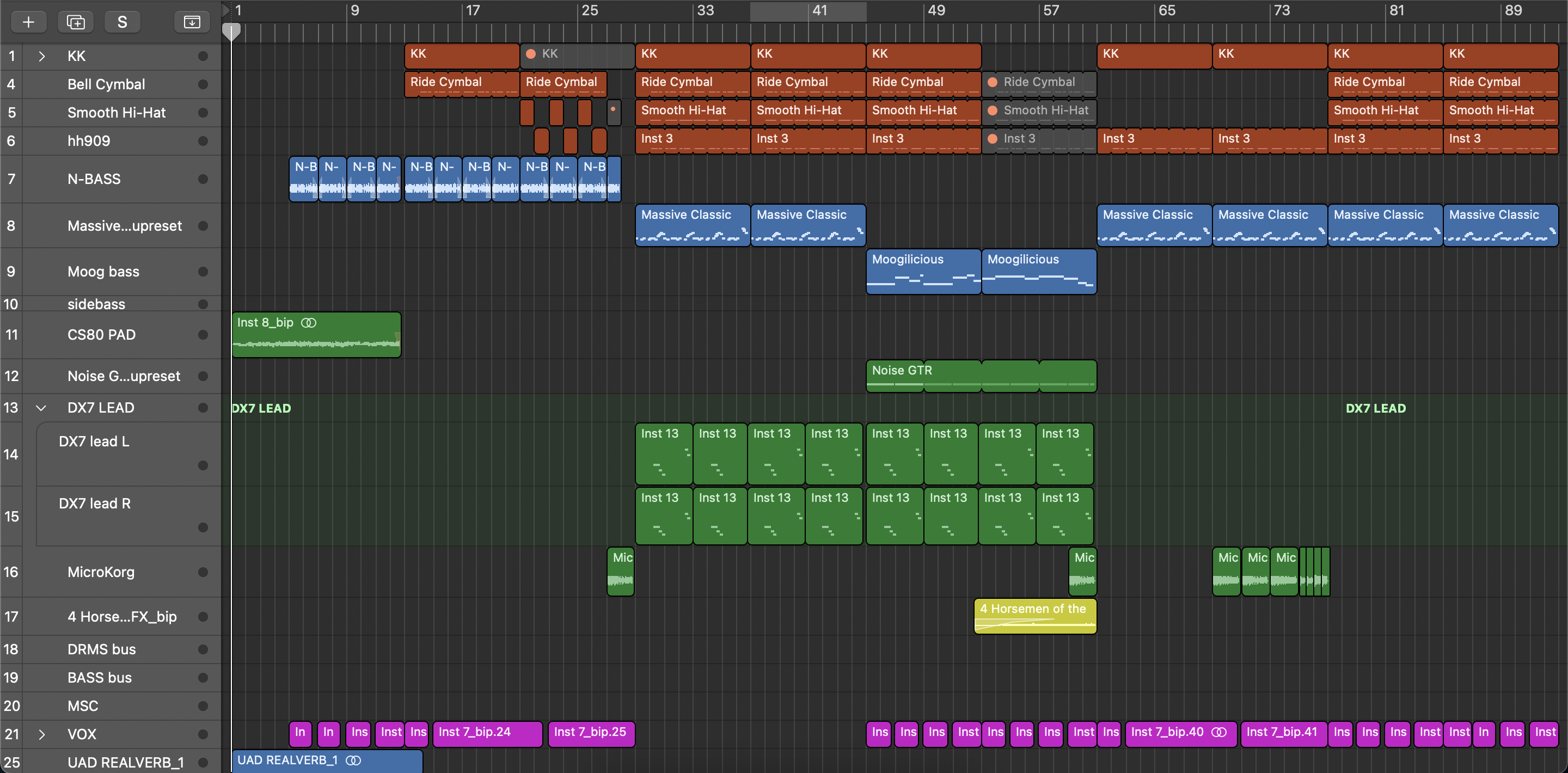Collapse the DX7 LEAD track stack
The image size is (1568, 773).
[x=41, y=408]
